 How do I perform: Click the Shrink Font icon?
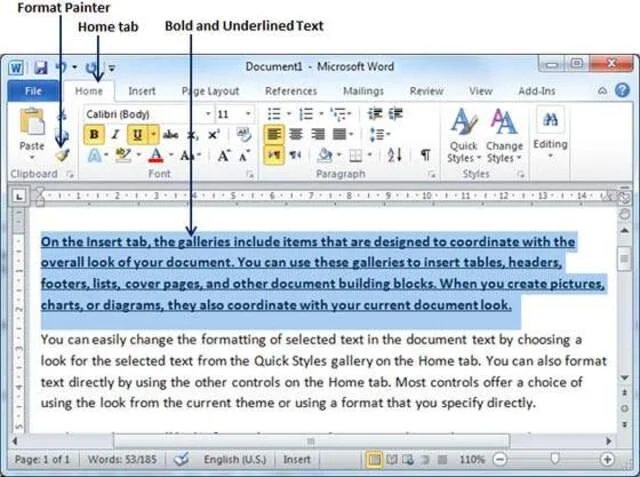point(244,155)
